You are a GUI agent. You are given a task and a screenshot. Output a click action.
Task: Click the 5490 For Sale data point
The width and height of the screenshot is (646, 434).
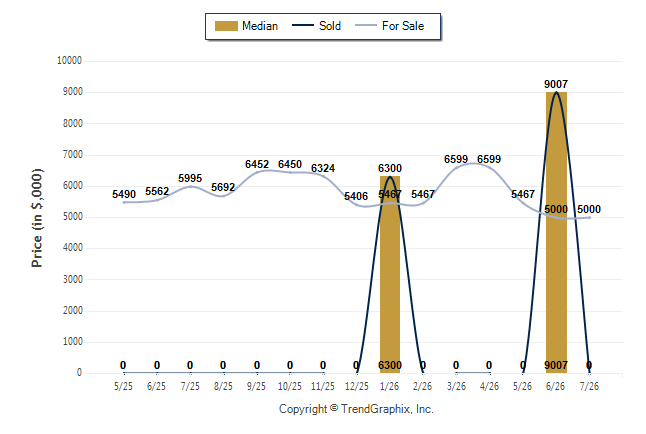point(124,202)
